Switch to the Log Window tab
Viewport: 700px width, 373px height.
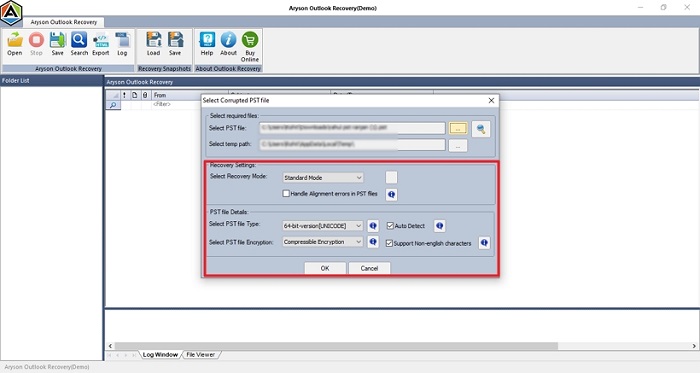tap(160, 355)
